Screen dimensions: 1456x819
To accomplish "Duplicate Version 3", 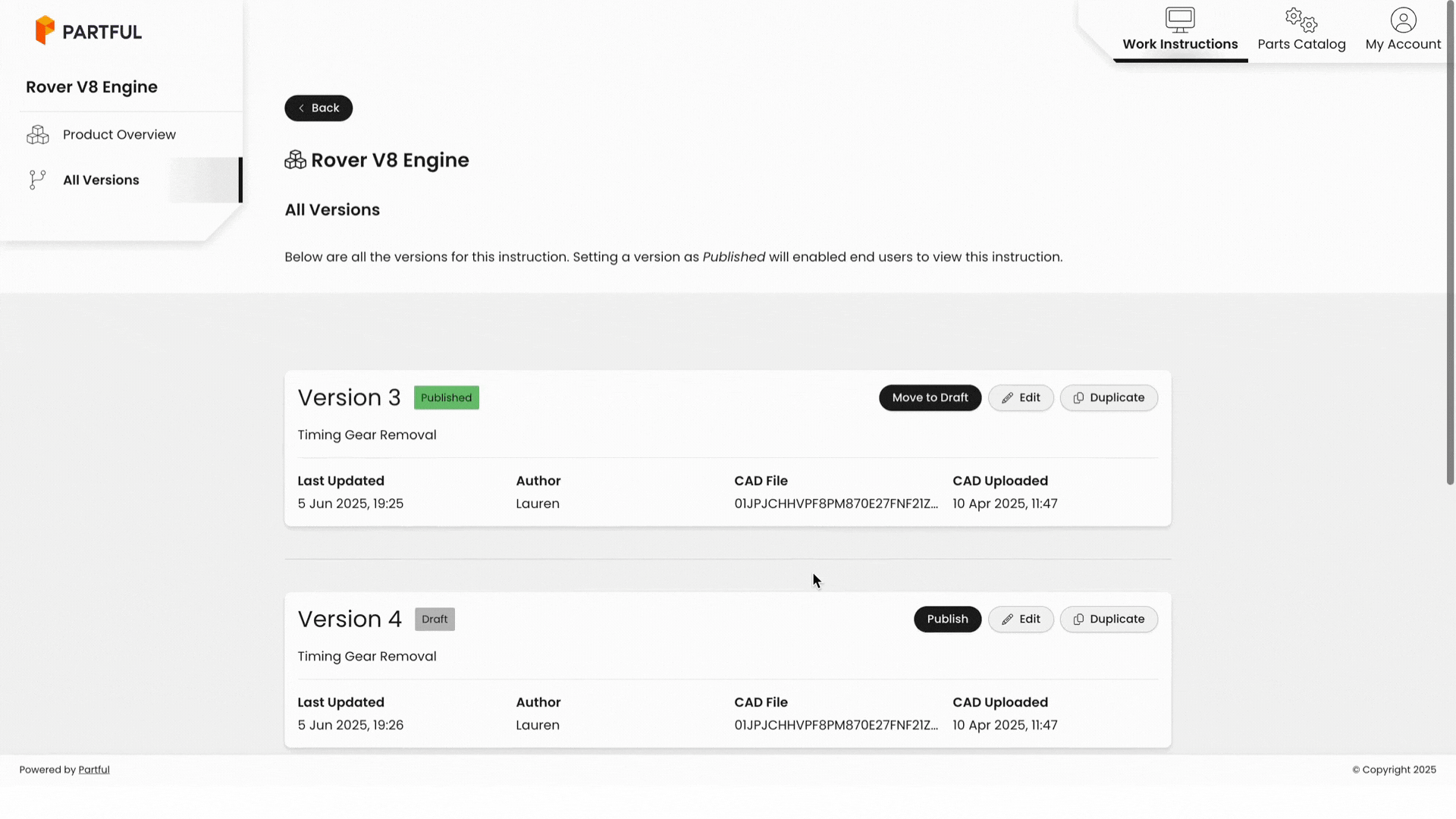I will coord(1109,397).
